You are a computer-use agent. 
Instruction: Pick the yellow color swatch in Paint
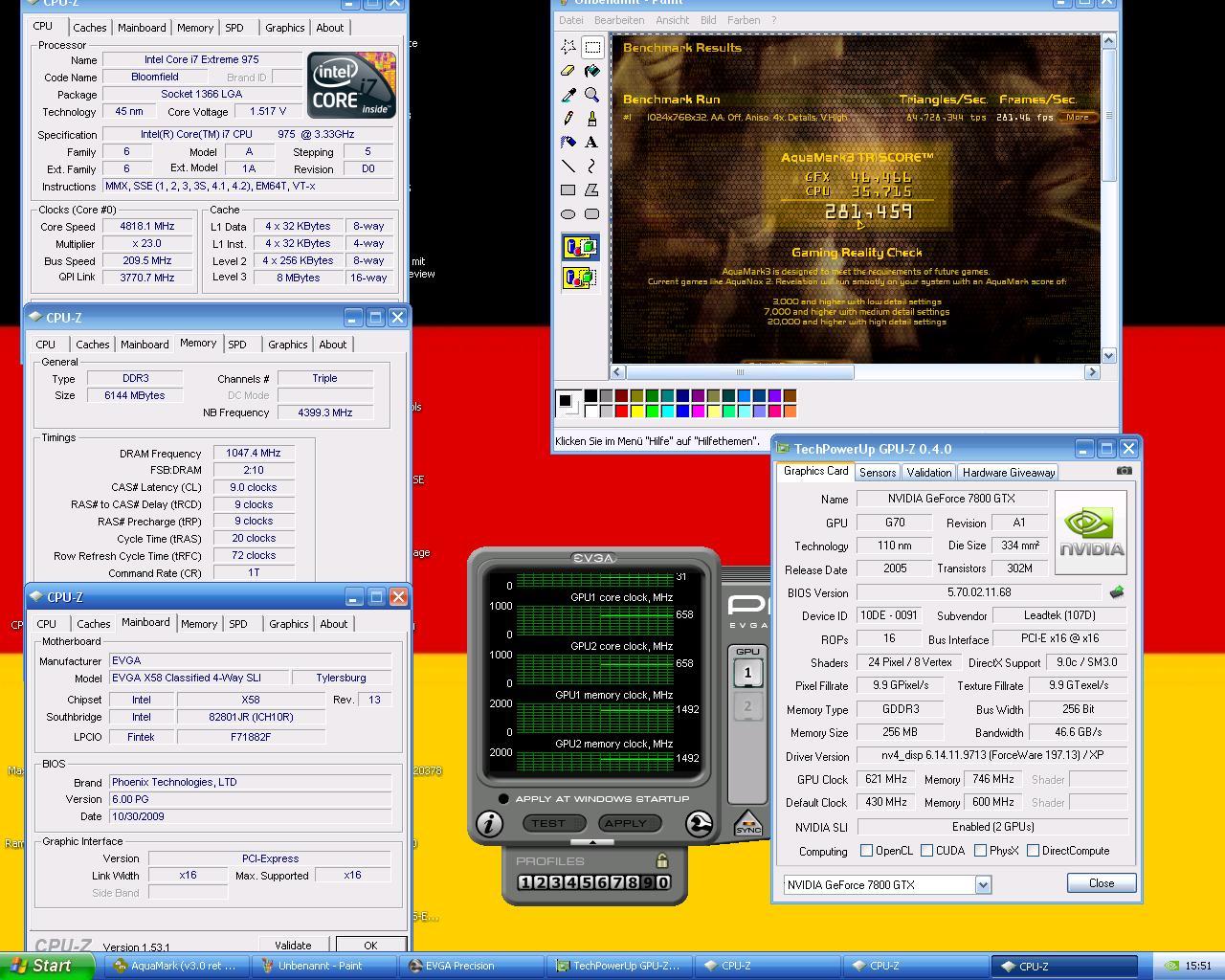pyautogui.click(x=637, y=412)
